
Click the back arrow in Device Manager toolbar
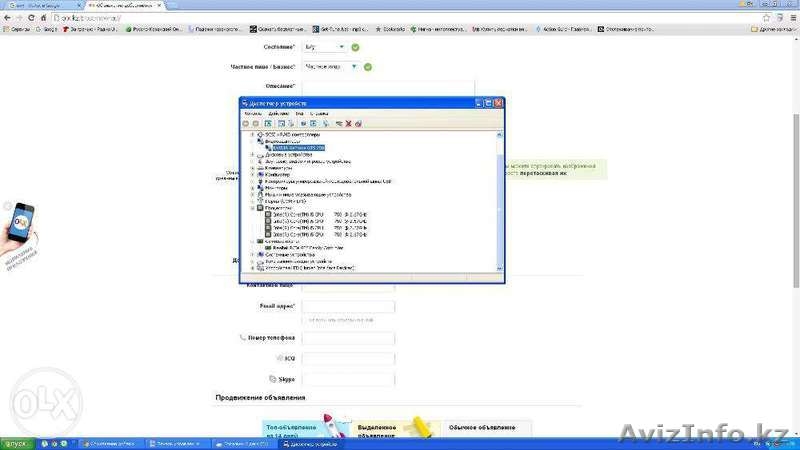pos(246,123)
